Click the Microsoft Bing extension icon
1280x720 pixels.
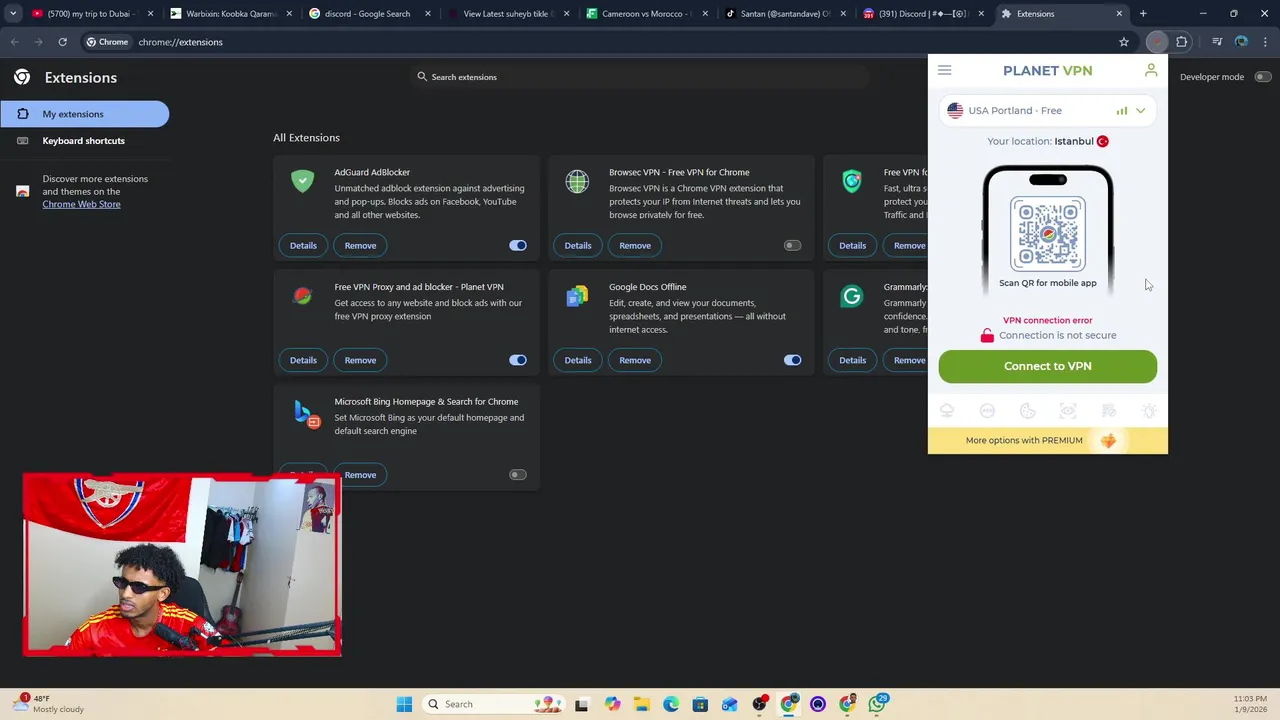point(306,413)
